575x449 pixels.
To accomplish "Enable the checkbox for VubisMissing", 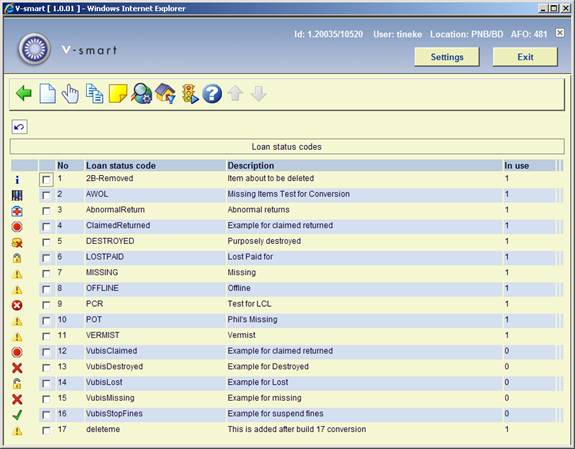I will 46,399.
